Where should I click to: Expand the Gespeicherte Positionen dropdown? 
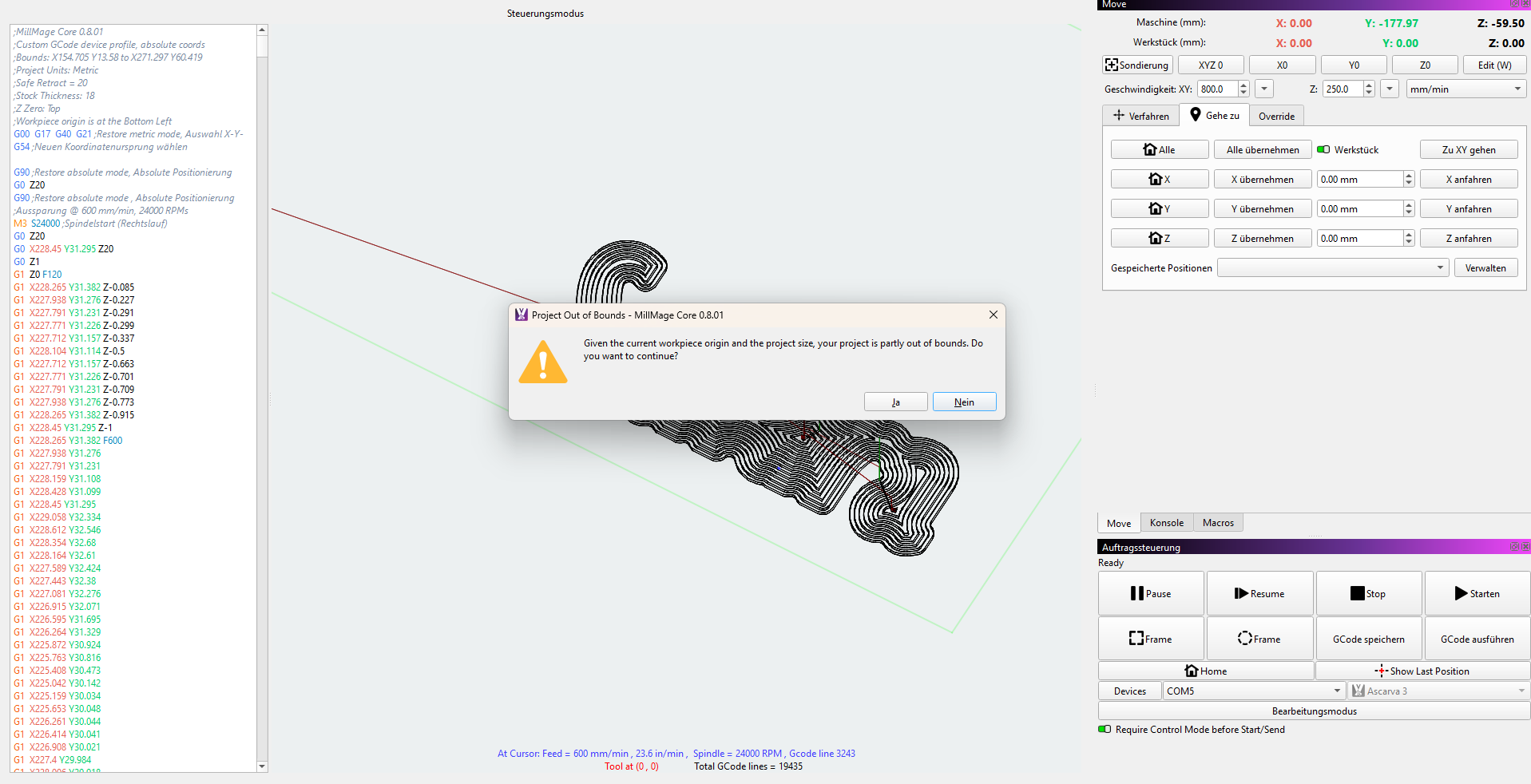(x=1332, y=268)
